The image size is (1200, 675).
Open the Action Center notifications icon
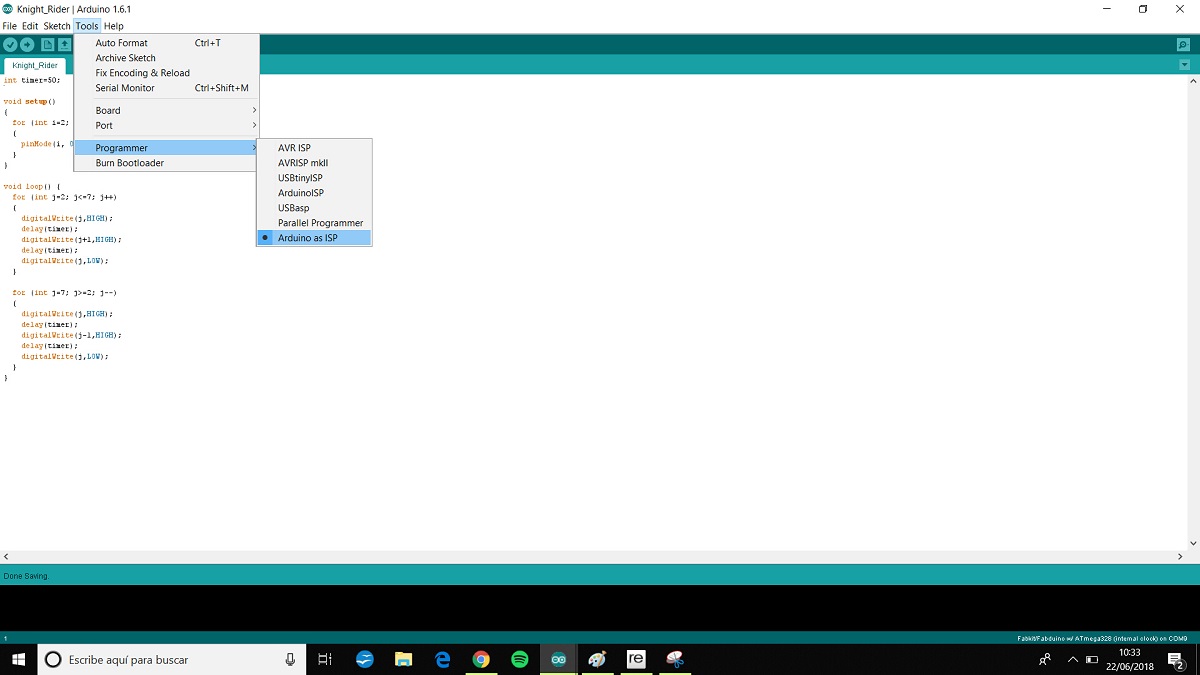click(1176, 659)
